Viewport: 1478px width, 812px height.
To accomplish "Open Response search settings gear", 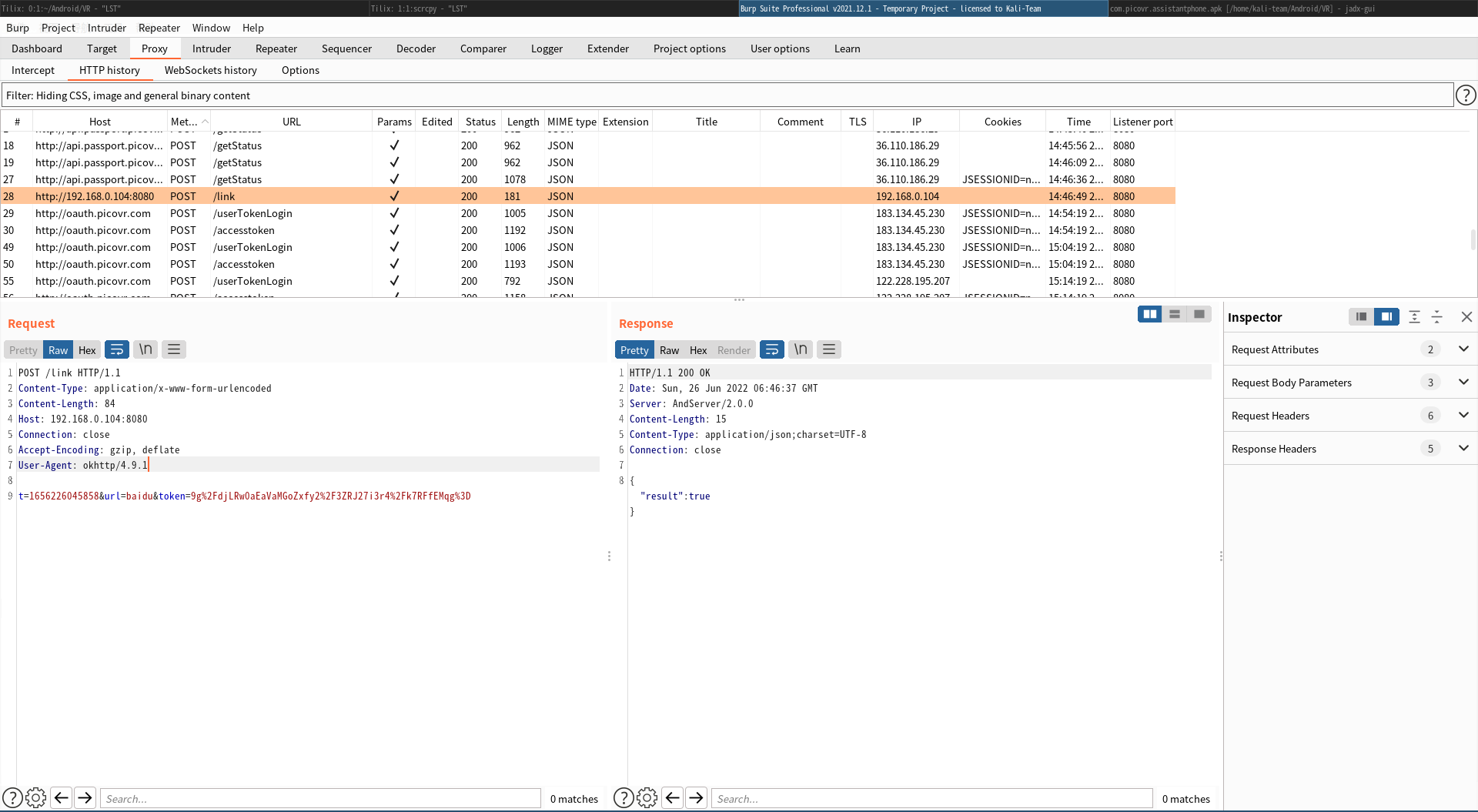I will coord(647,798).
